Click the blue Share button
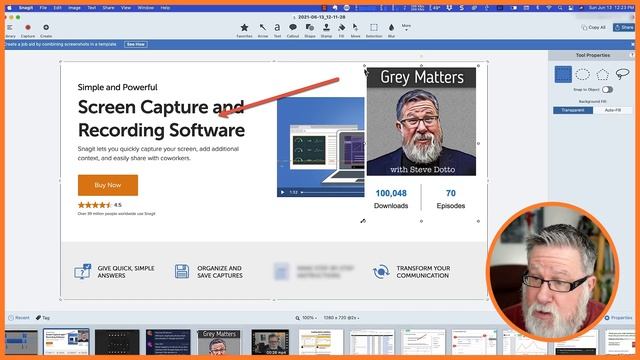Viewport: 640px width, 360px height. point(624,27)
